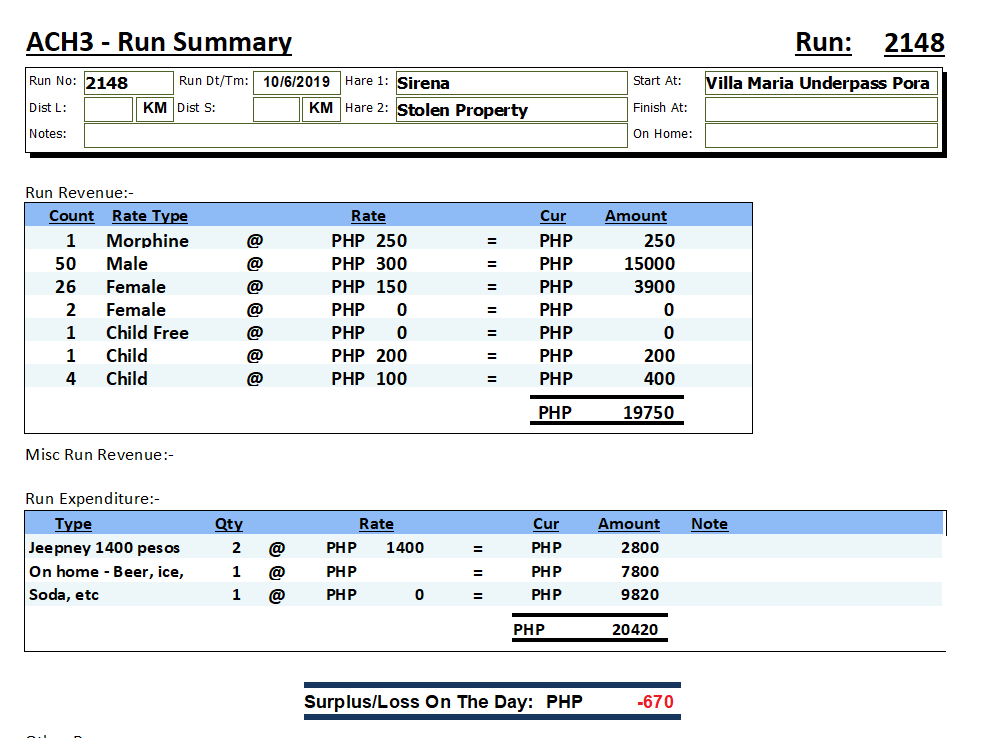Click the empty Finish At field
This screenshot has width=996, height=738.
(820, 109)
